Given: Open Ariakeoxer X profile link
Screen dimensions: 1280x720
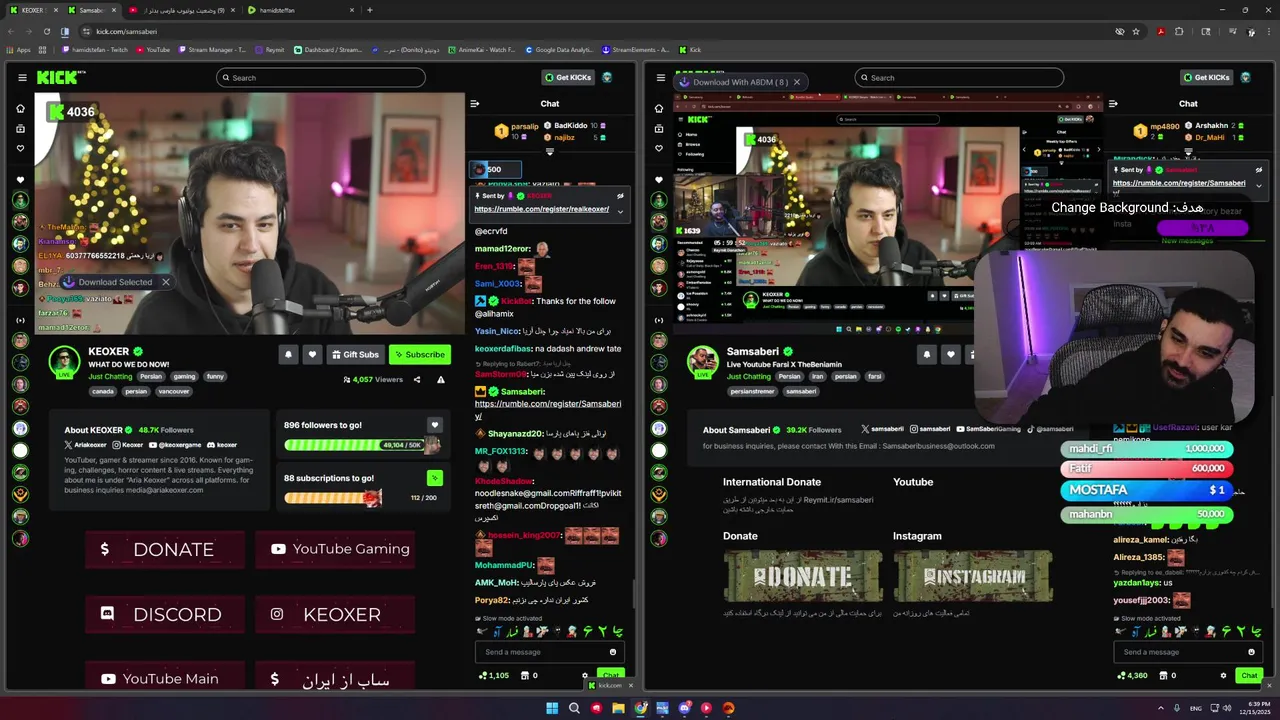Looking at the screenshot, I should pyautogui.click(x=85, y=445).
